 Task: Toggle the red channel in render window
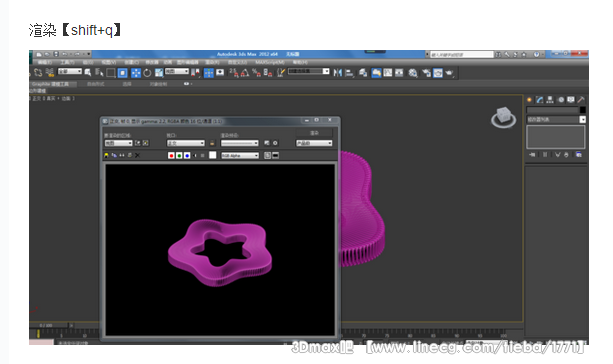tap(171, 155)
